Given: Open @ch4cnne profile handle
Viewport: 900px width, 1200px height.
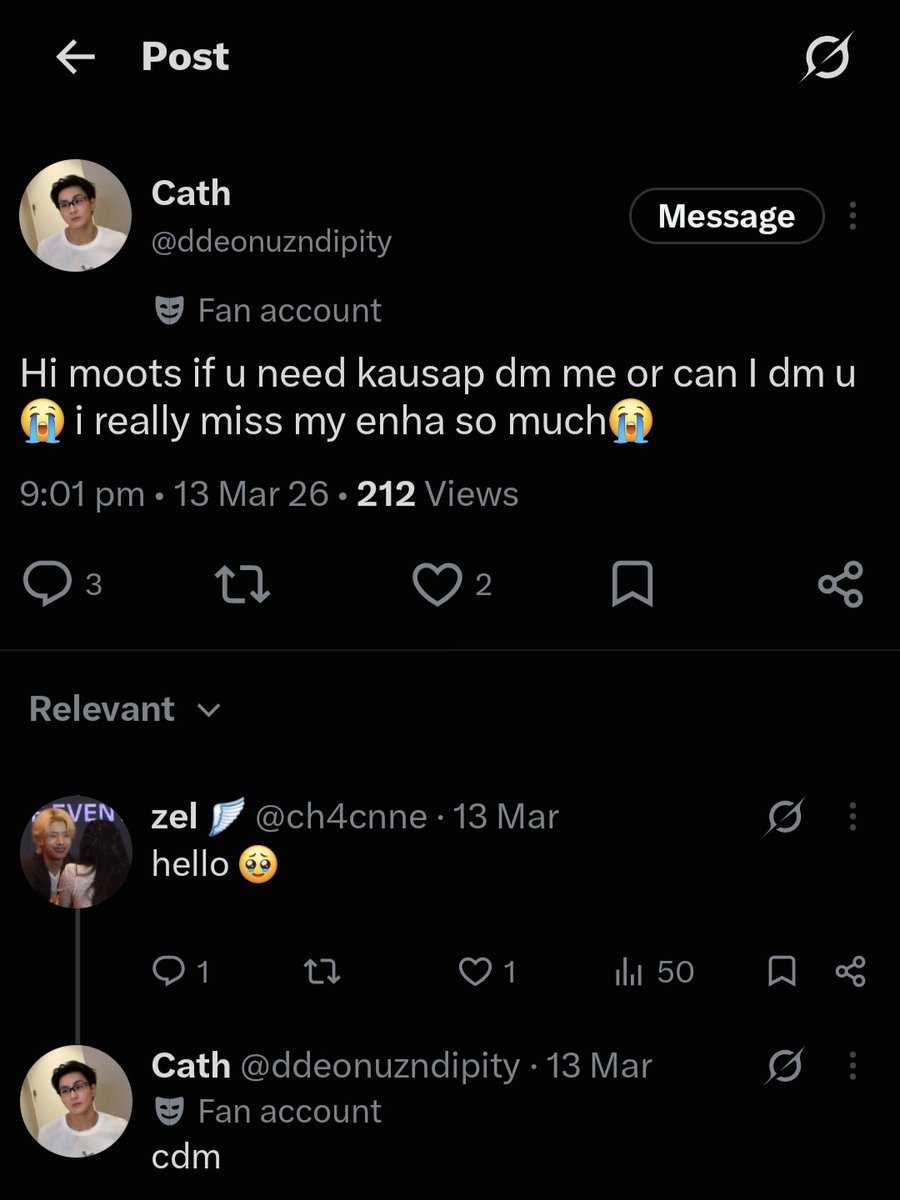Looking at the screenshot, I should pos(342,818).
